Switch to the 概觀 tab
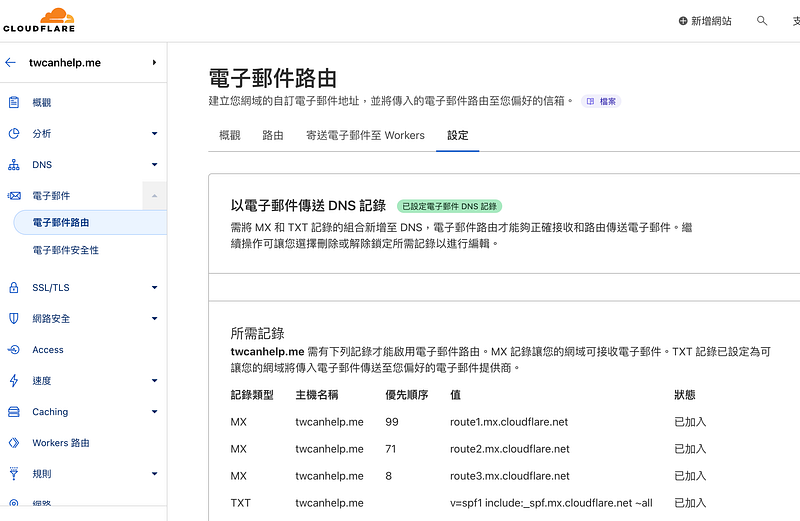The image size is (800, 521). [230, 135]
